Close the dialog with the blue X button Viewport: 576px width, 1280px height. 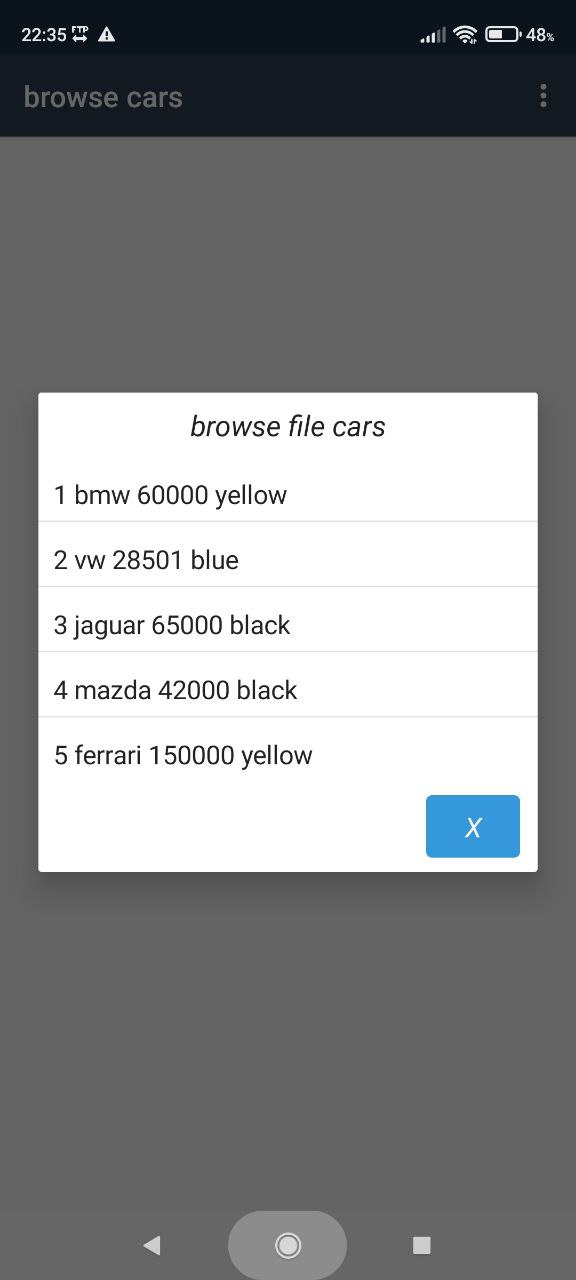coord(473,826)
